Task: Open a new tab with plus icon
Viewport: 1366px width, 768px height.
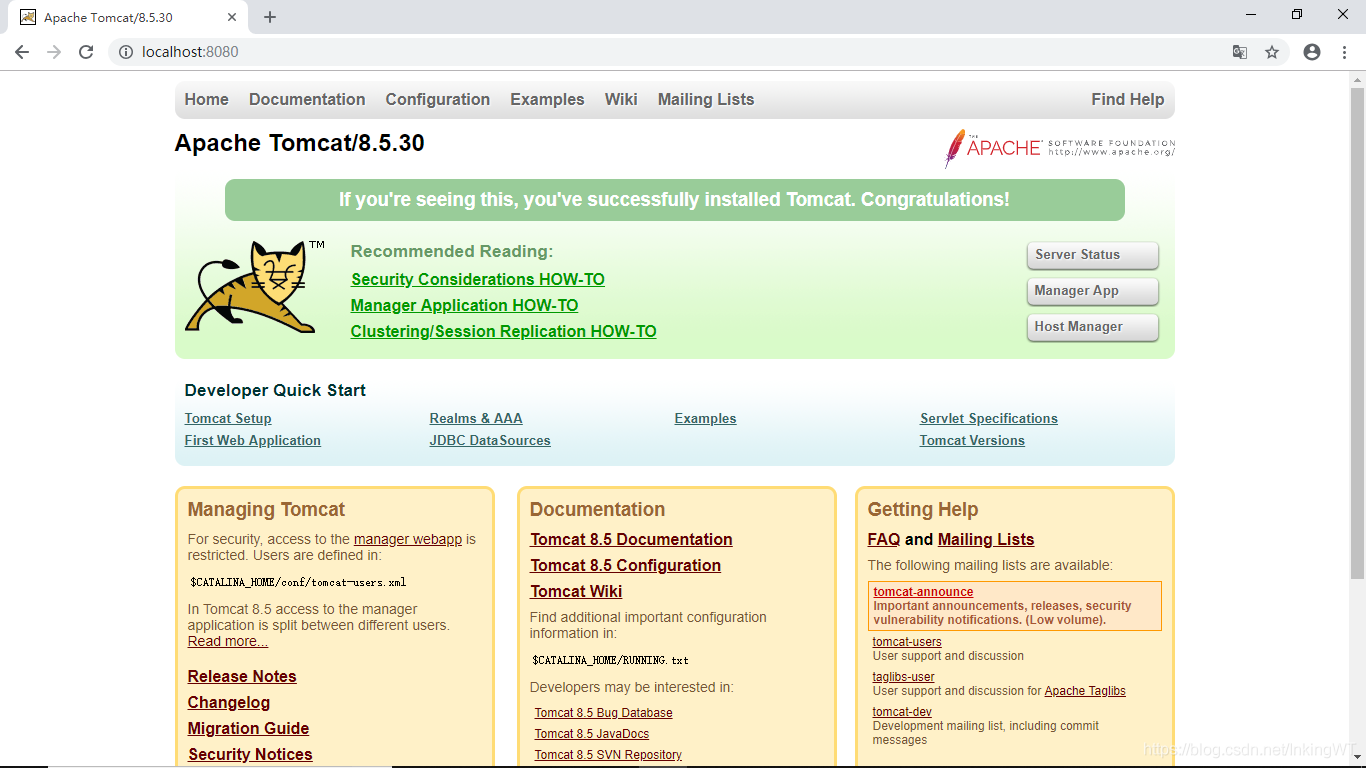Action: tap(270, 17)
